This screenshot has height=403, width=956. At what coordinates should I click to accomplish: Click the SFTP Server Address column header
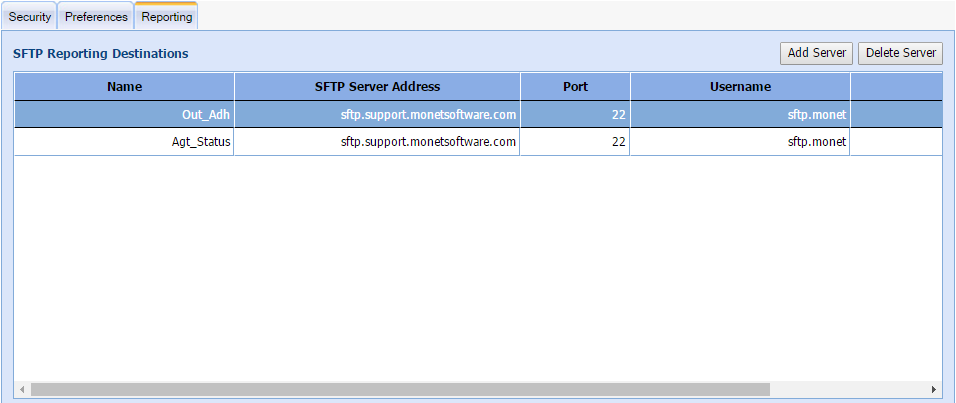click(x=377, y=87)
